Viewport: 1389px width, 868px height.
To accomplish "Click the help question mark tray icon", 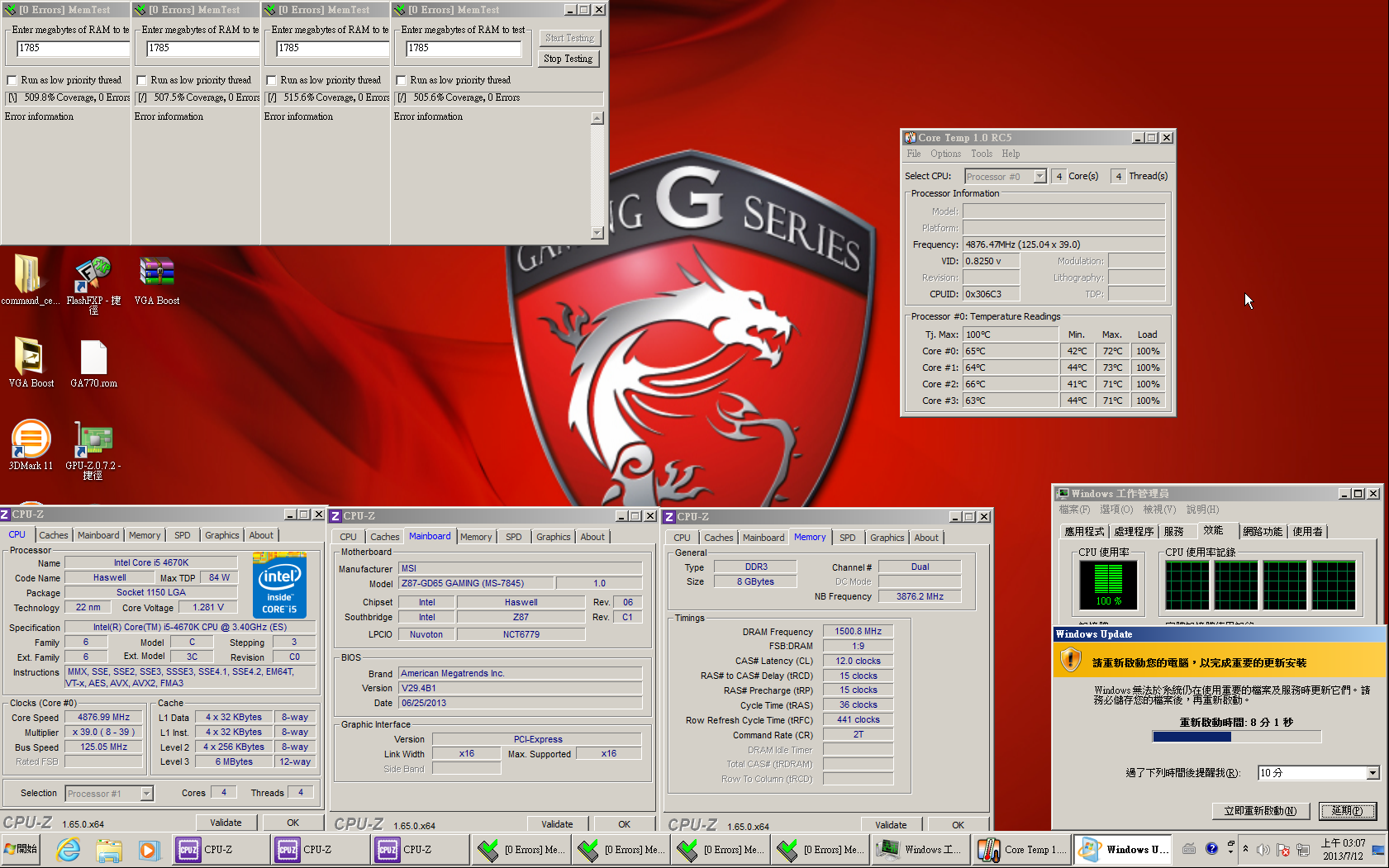I will tap(1211, 849).
